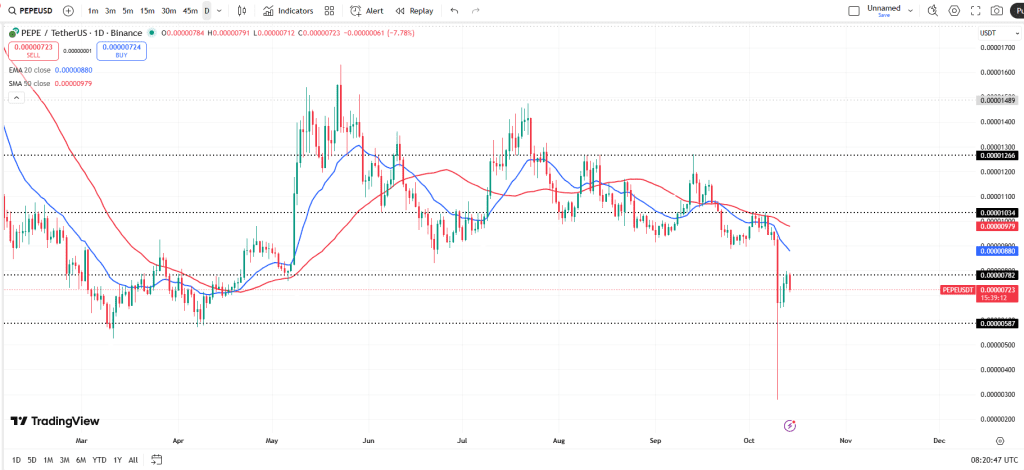Open the candlestick chart style selector
This screenshot has width=1024, height=470.
click(241, 11)
